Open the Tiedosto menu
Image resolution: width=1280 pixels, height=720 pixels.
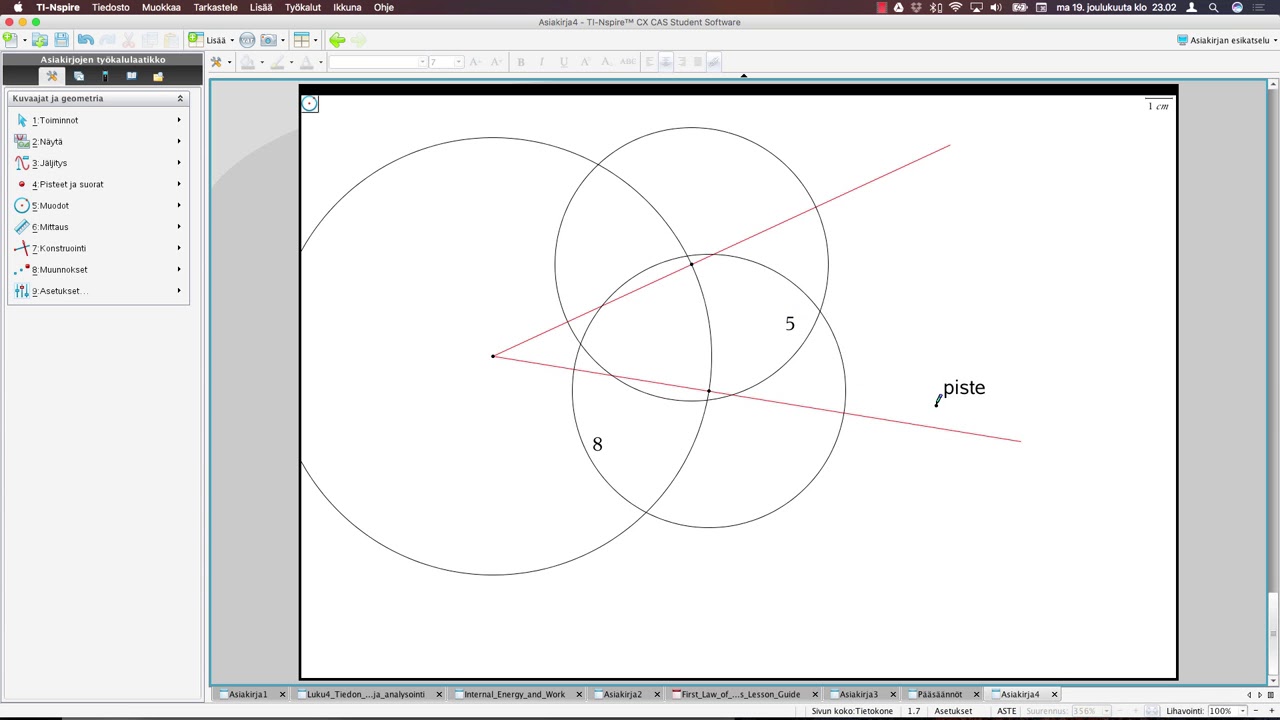click(x=111, y=7)
